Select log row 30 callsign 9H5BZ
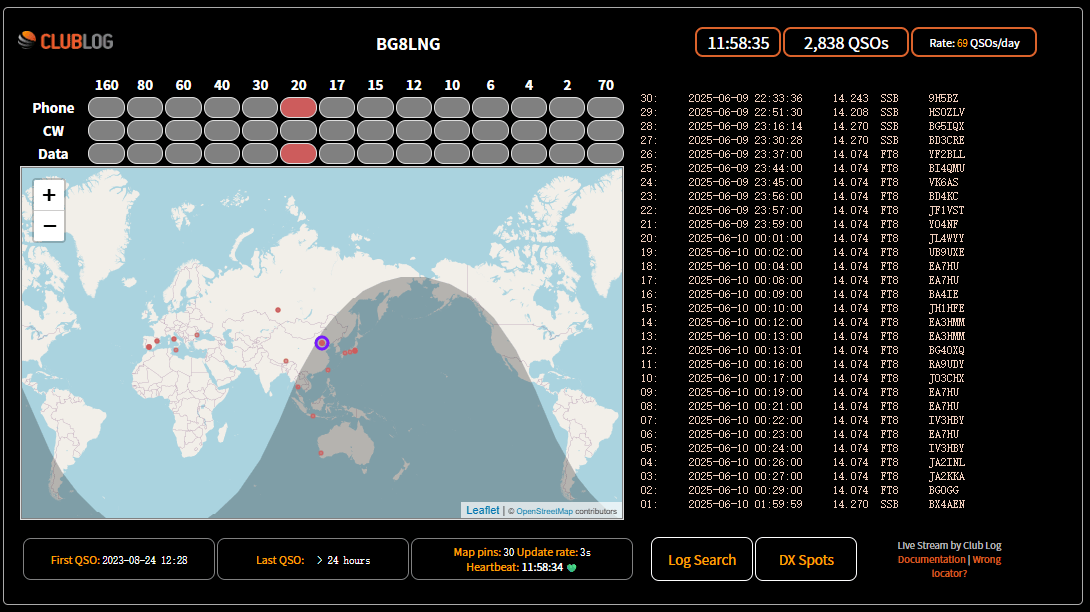1090x612 pixels. [x=943, y=98]
